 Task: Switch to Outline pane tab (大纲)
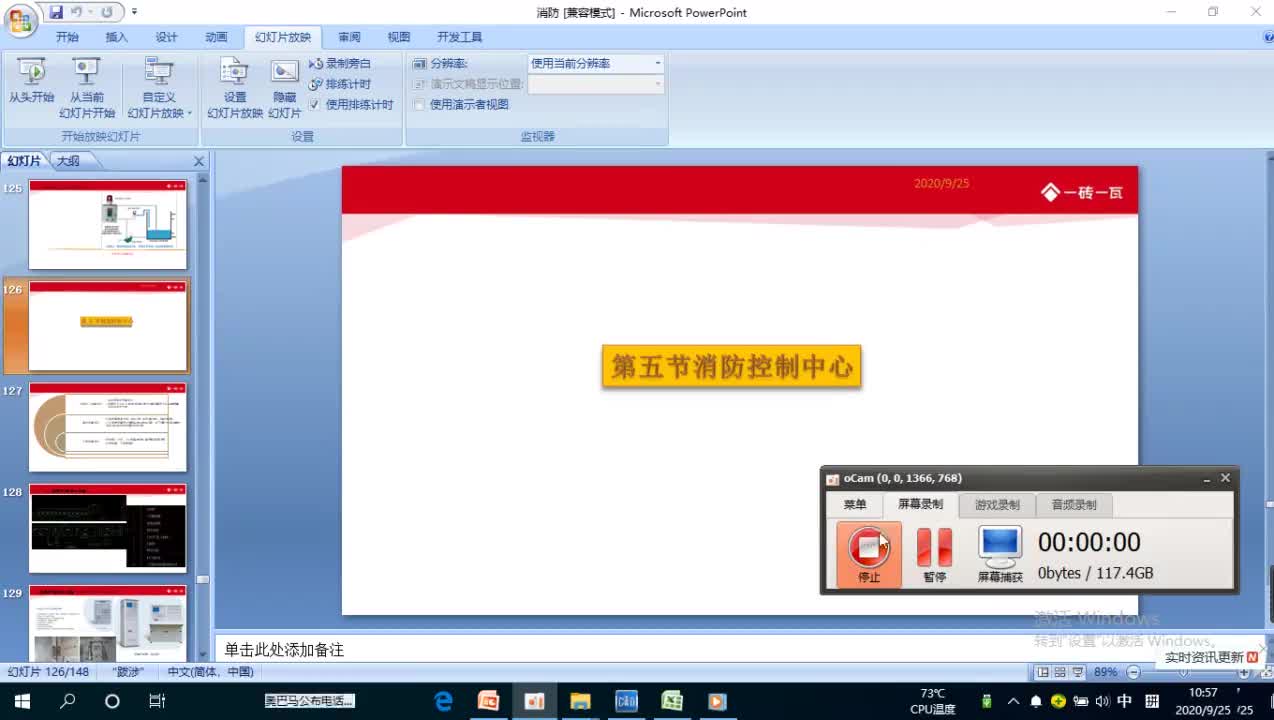pos(68,161)
